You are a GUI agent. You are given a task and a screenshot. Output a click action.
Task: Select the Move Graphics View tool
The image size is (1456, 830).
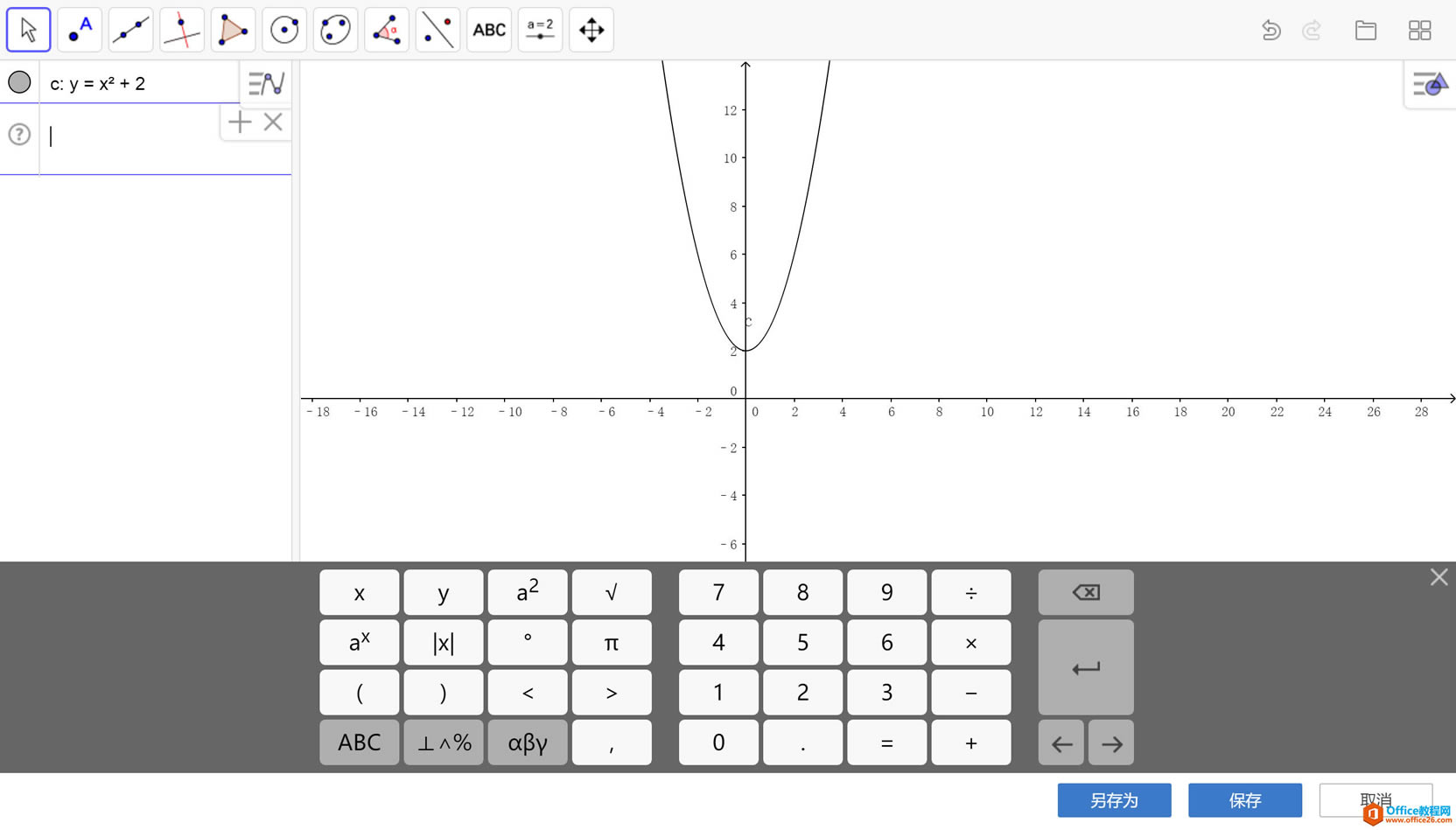click(591, 30)
